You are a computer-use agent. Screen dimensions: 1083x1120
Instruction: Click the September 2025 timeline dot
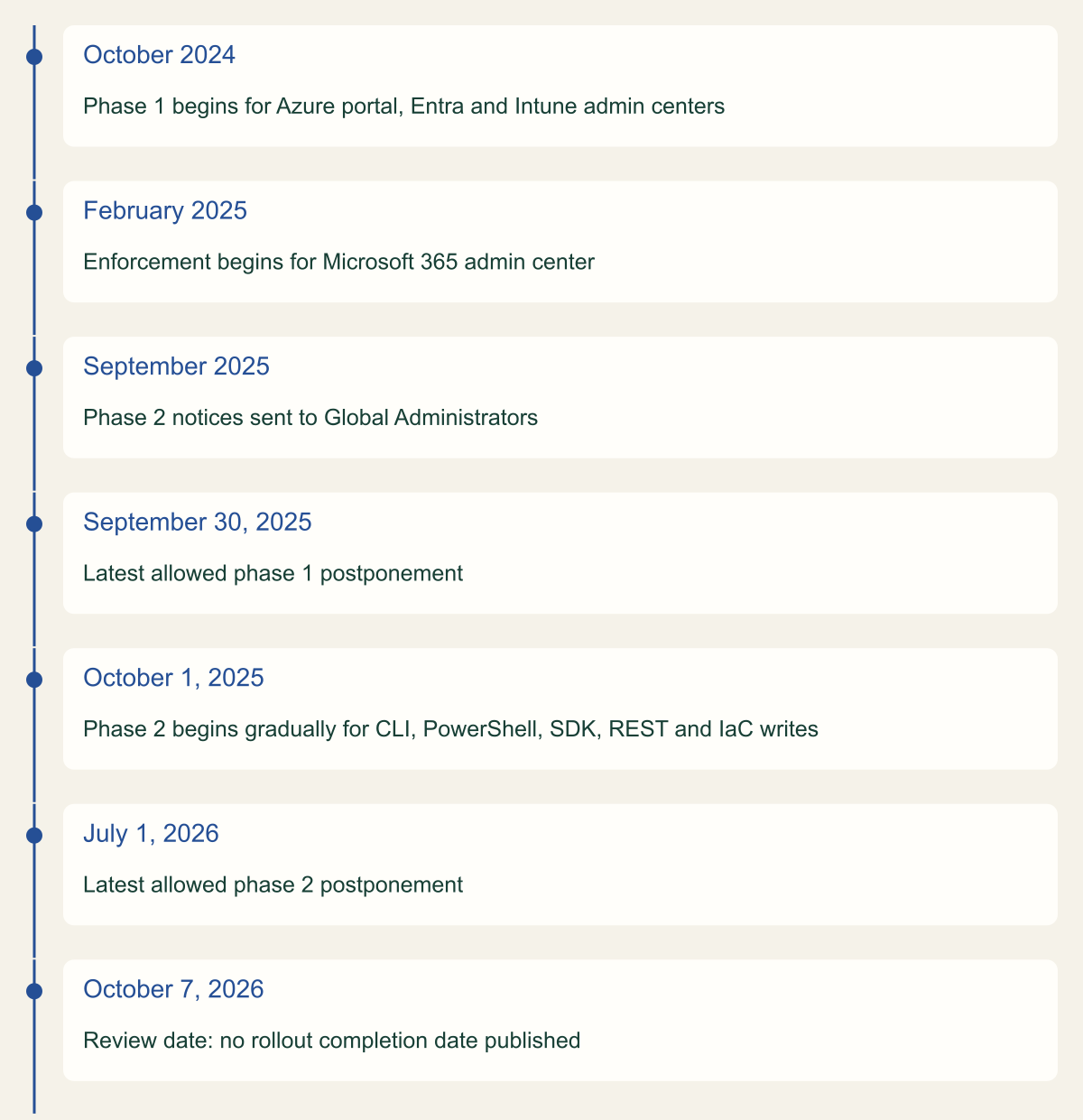point(34,368)
